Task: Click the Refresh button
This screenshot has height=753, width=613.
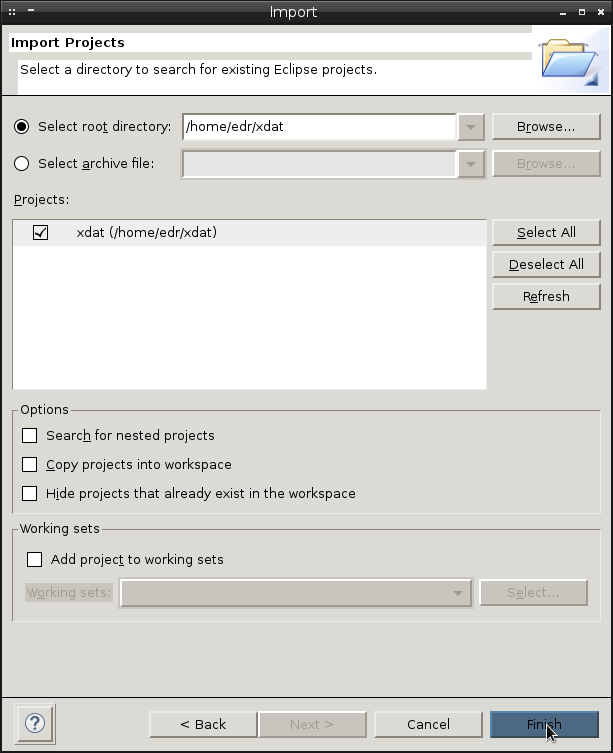Action: [546, 296]
